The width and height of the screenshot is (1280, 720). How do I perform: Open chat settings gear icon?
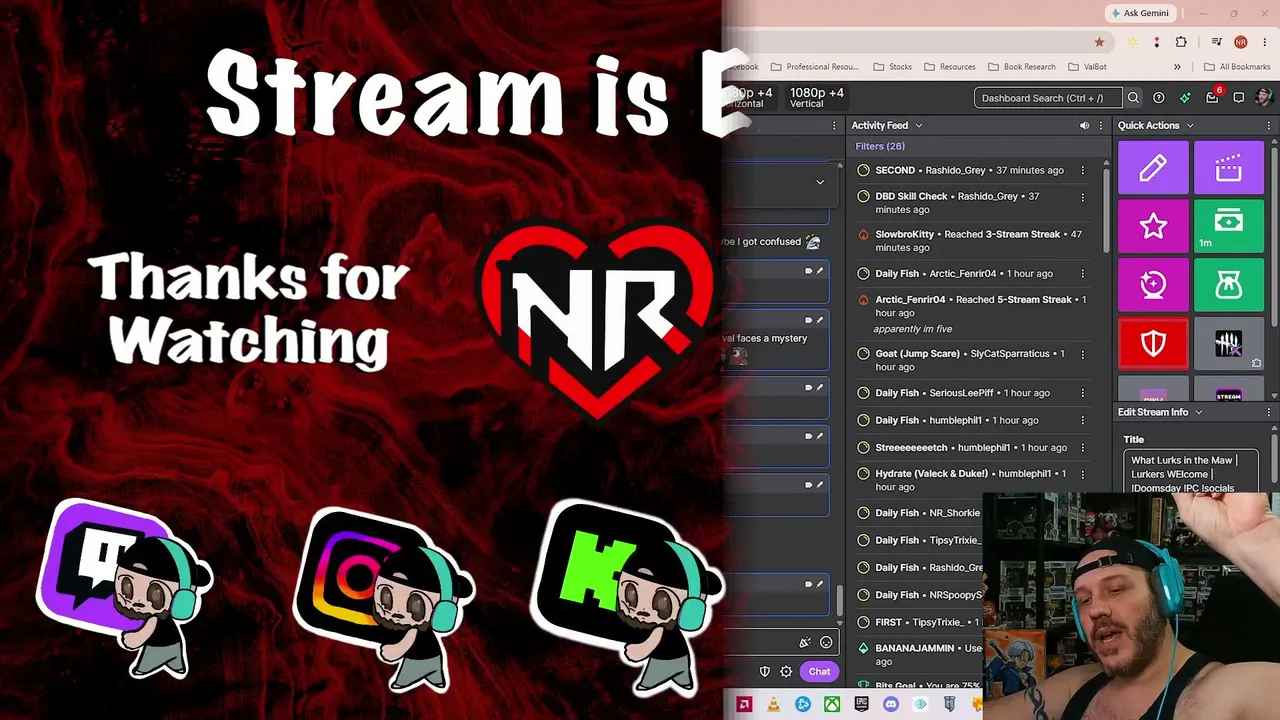click(x=786, y=672)
